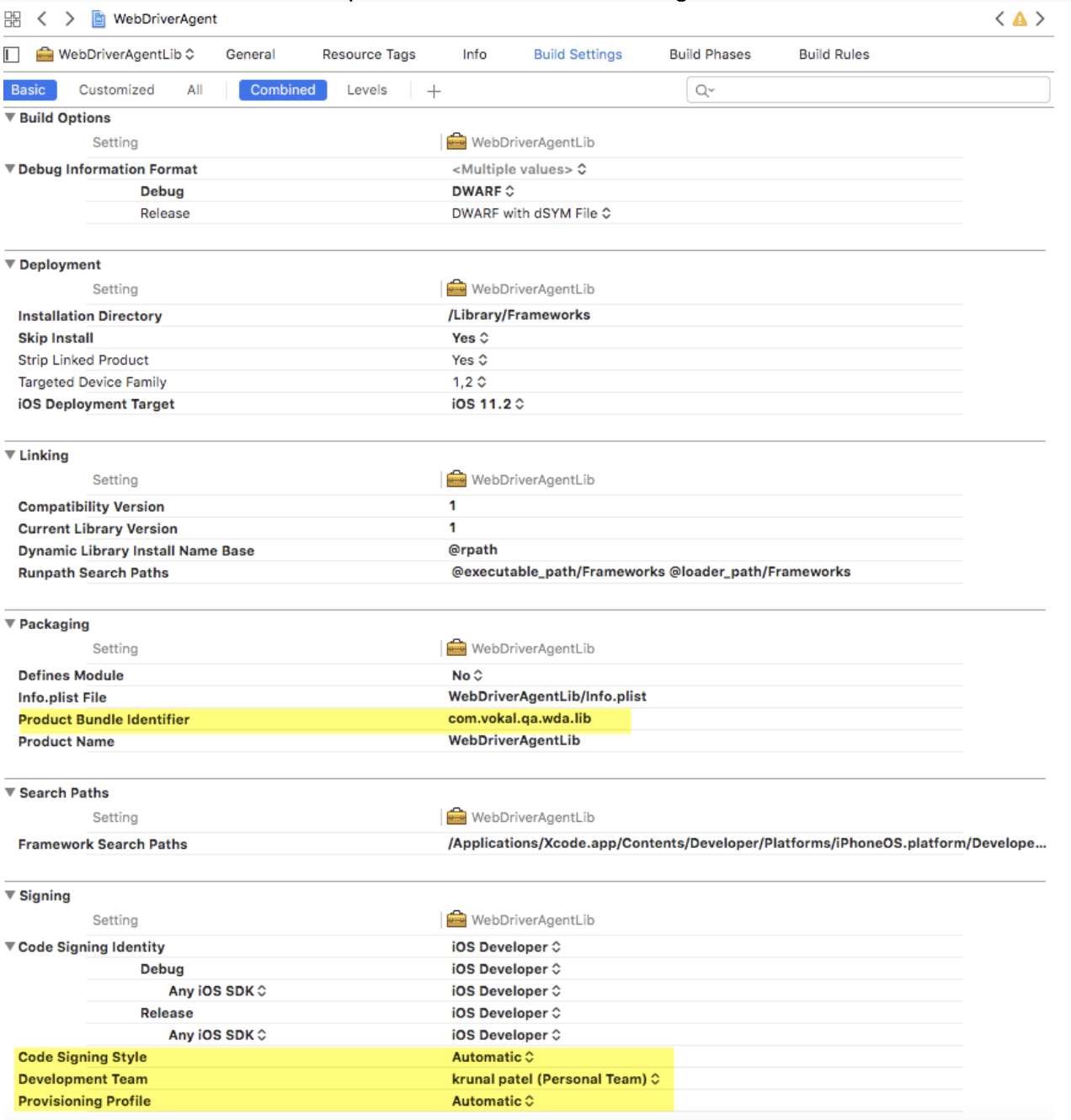Change Debug format DWARF value
1071x1120 pixels.
tap(482, 191)
